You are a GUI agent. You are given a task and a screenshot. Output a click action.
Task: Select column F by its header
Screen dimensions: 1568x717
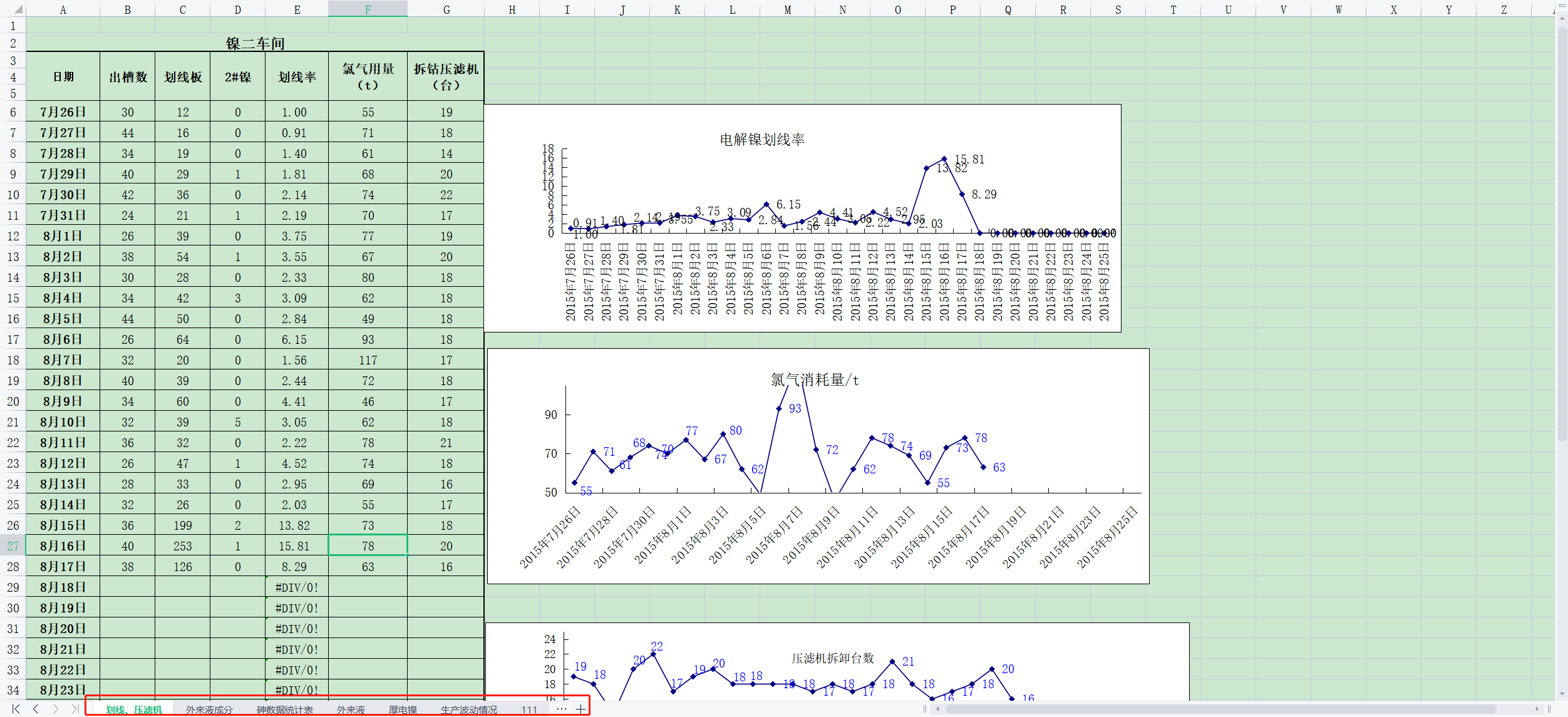tap(368, 9)
